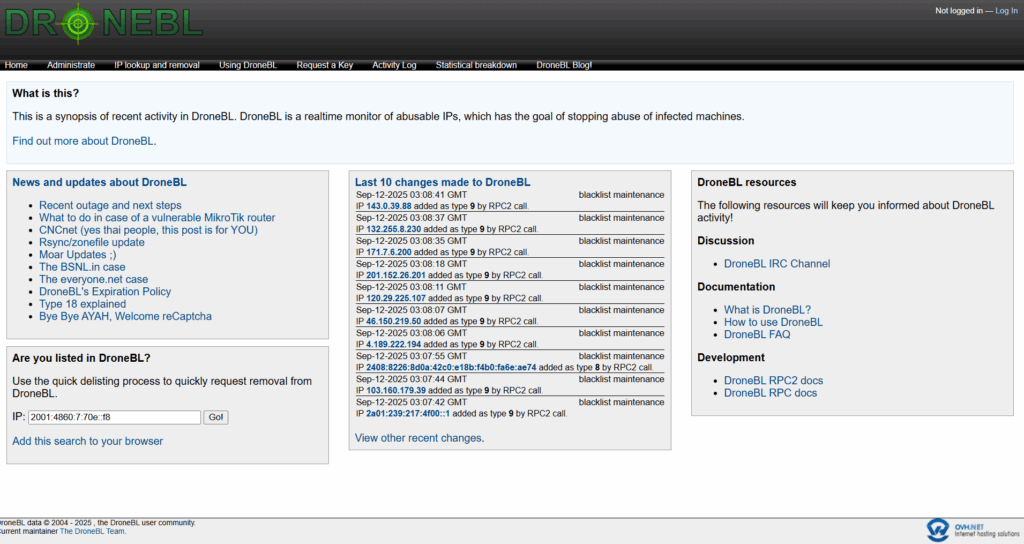Screen dimensions: 1024x544
Task: Open DroneBL RPC2 docs link
Action: [x=773, y=381]
